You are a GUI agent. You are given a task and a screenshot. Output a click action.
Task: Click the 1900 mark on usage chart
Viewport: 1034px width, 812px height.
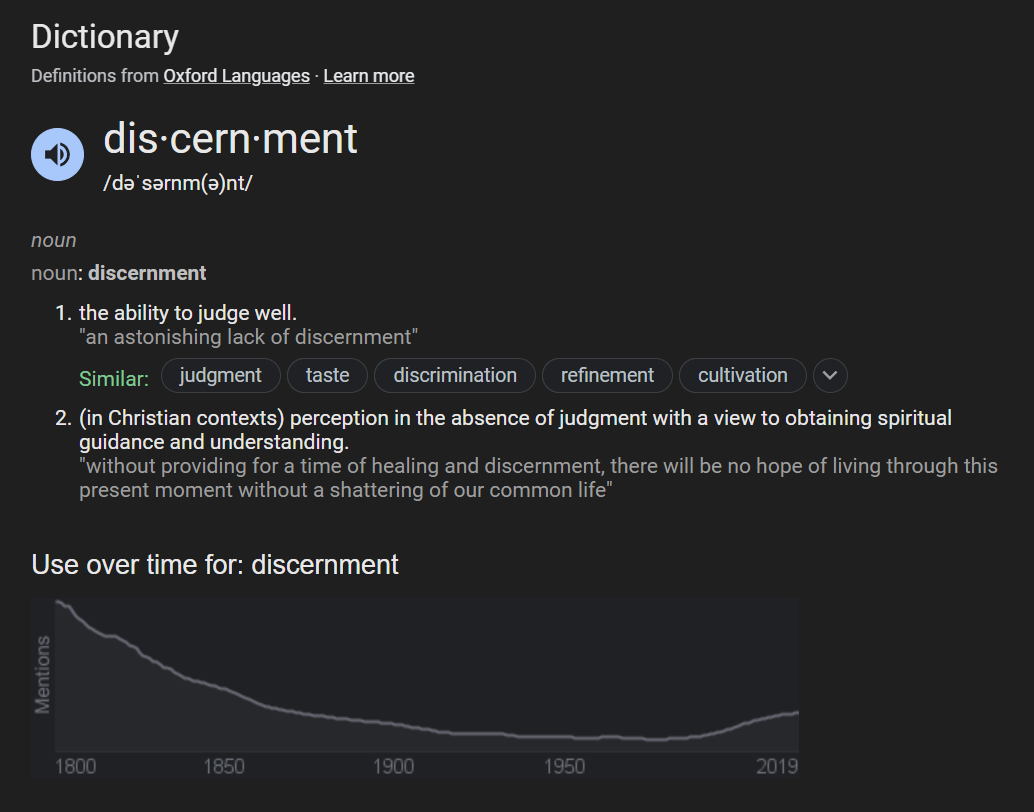(394, 767)
